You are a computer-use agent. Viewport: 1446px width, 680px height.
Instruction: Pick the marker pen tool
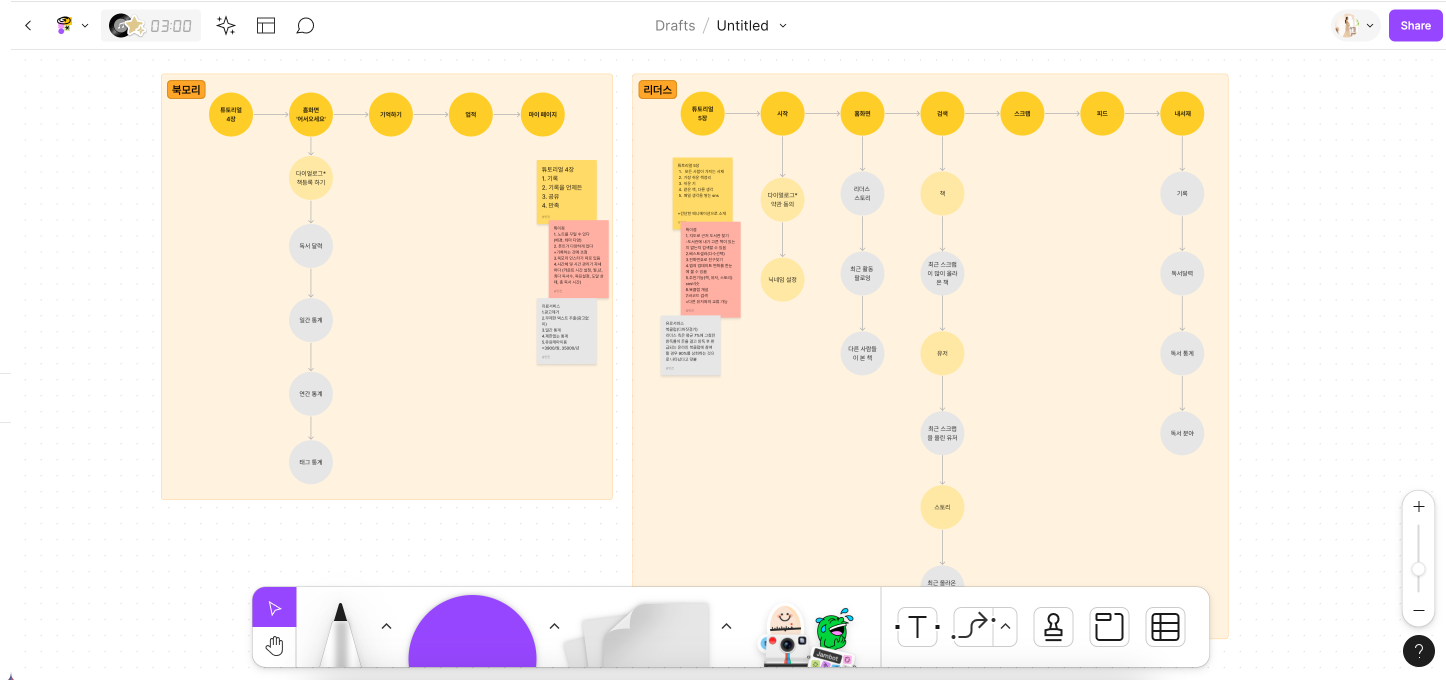[x=340, y=634]
